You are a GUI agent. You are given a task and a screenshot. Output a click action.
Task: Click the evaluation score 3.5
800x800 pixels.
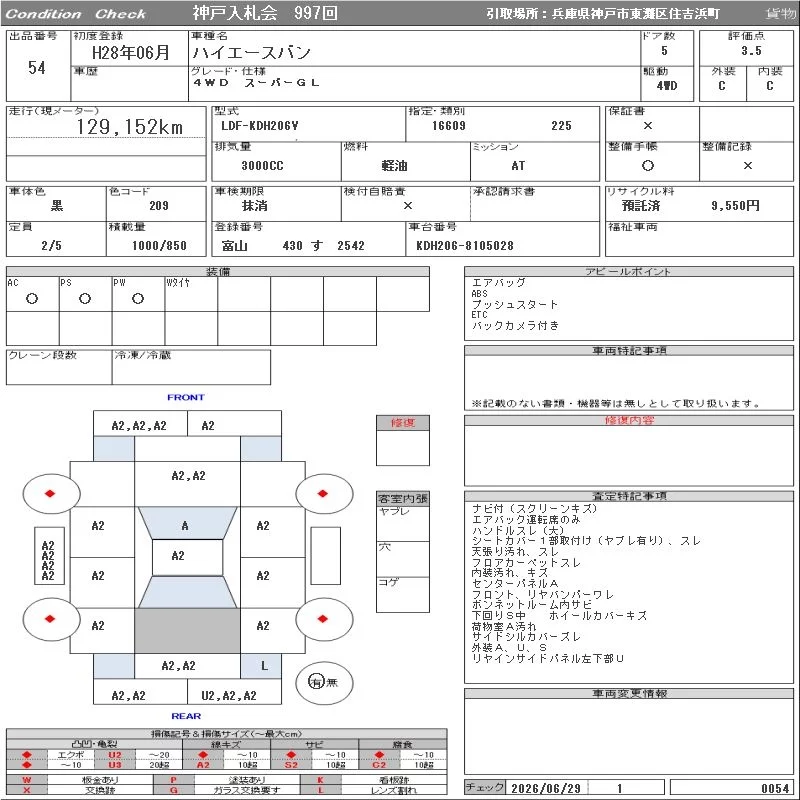click(x=751, y=51)
